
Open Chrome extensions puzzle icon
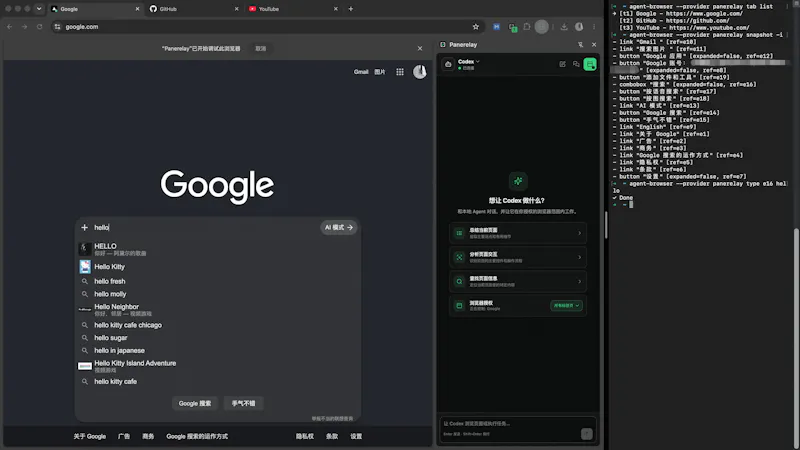pos(527,27)
